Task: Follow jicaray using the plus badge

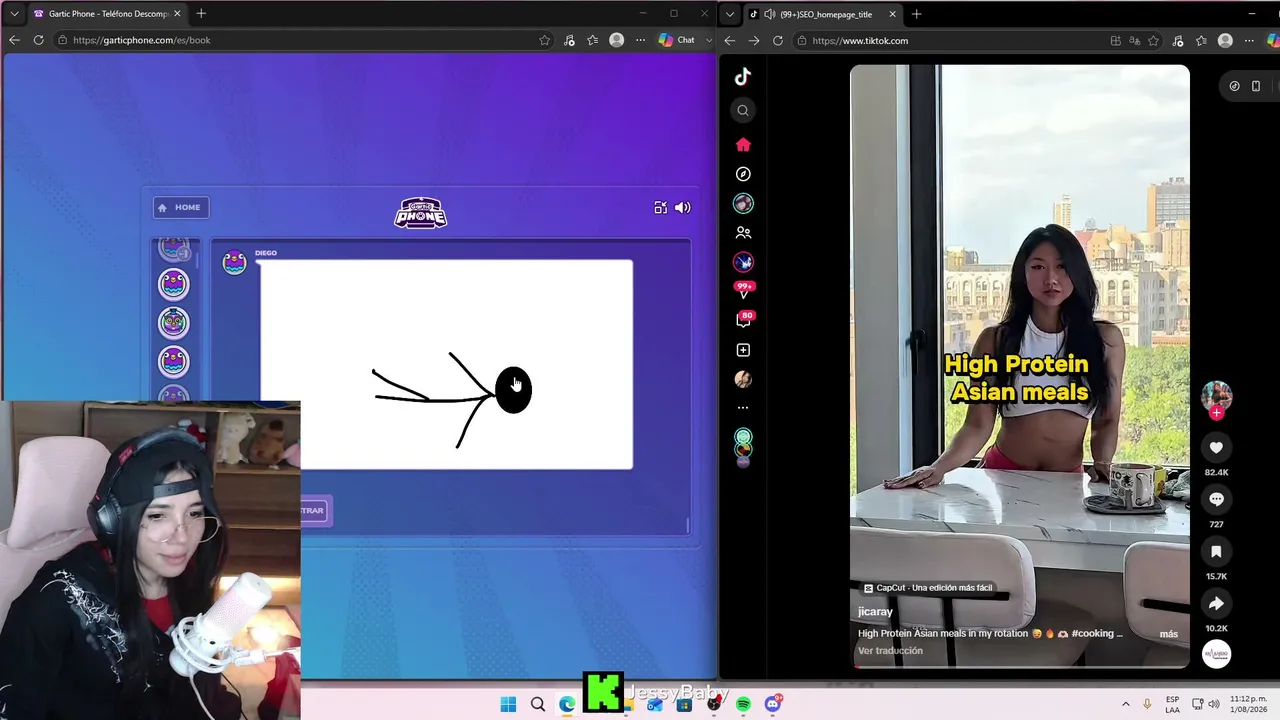Action: (x=1216, y=412)
